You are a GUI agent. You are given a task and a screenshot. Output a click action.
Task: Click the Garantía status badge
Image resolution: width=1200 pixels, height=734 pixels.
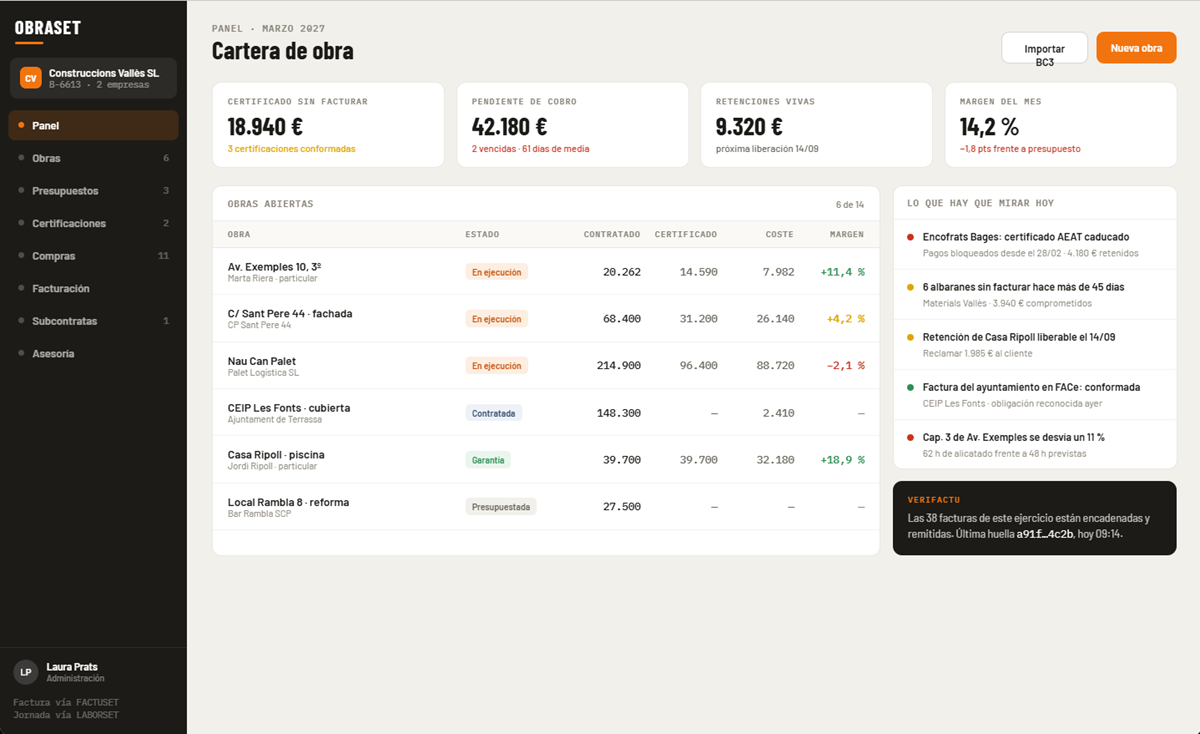[x=488, y=460]
